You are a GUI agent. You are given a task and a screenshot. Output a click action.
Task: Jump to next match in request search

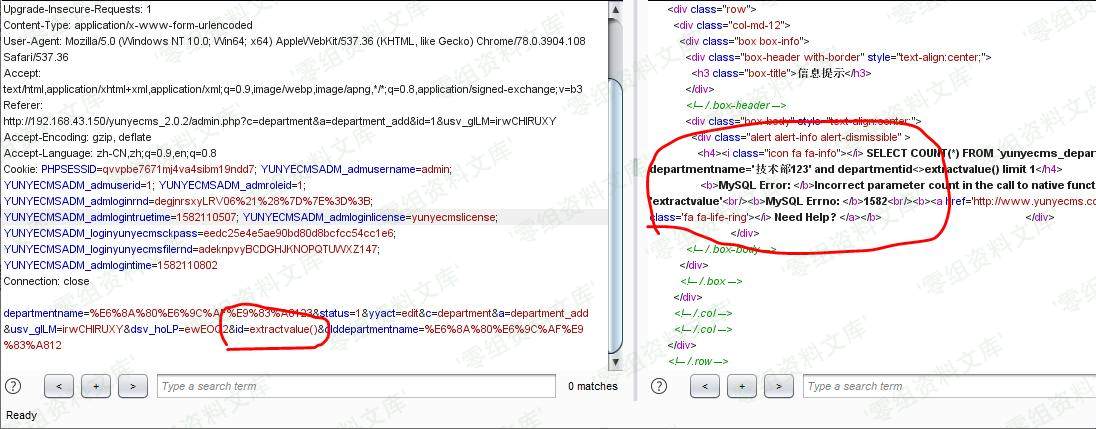pyautogui.click(x=132, y=386)
